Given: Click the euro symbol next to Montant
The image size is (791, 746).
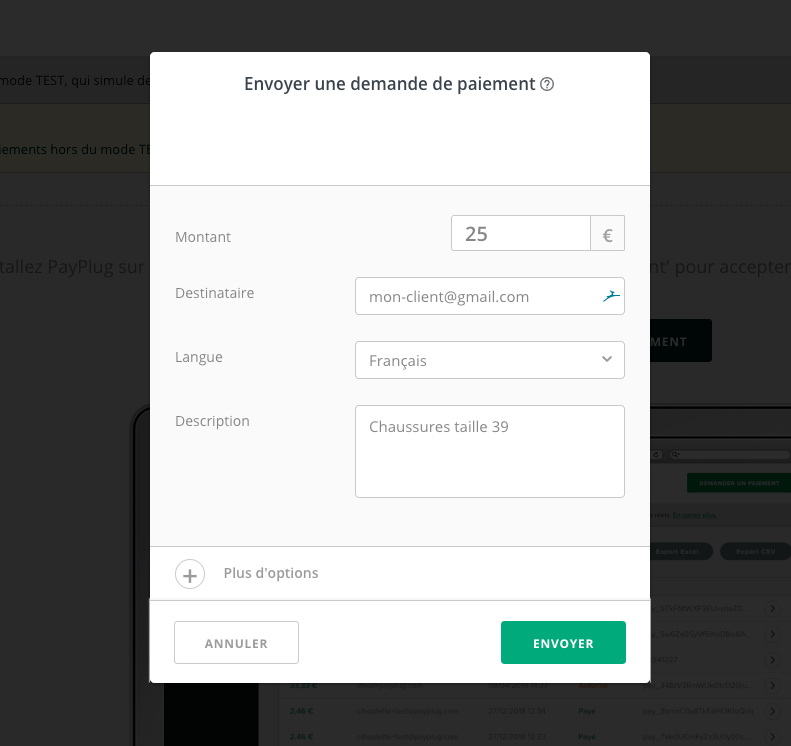Looking at the screenshot, I should point(607,235).
